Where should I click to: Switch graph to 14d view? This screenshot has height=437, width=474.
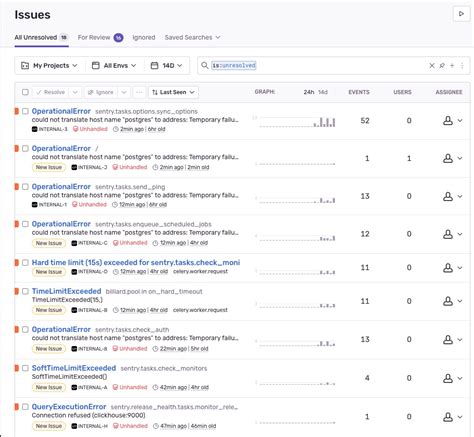(x=323, y=92)
